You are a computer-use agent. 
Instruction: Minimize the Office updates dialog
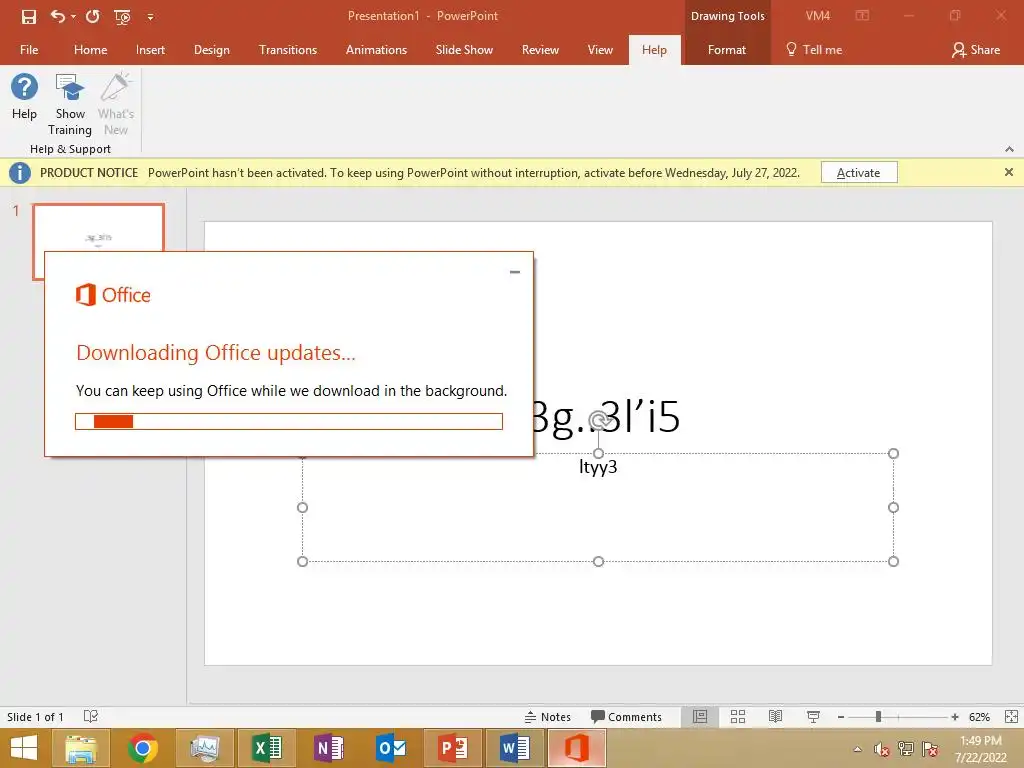515,272
